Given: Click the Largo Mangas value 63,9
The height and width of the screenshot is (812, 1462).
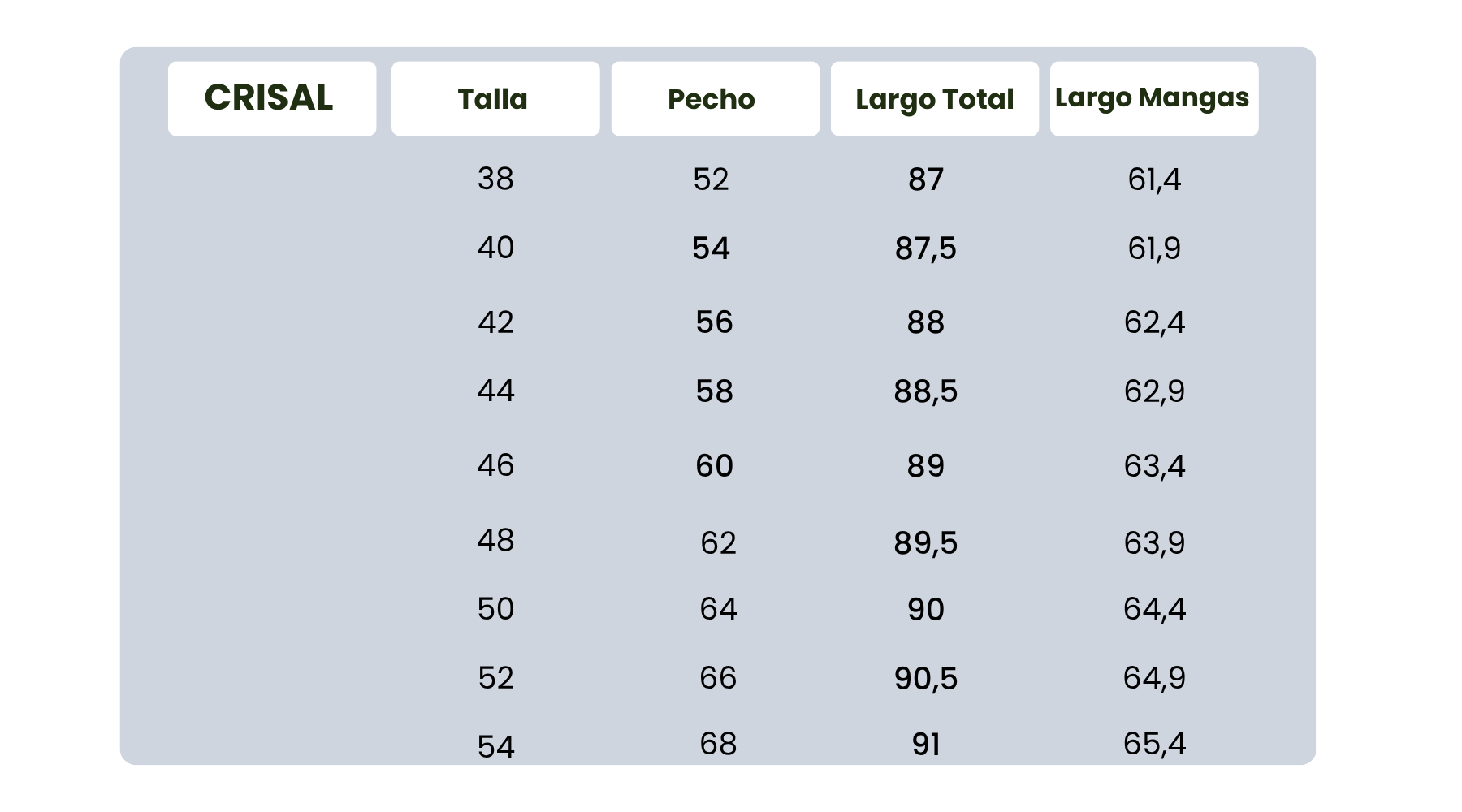Looking at the screenshot, I should click(1154, 542).
